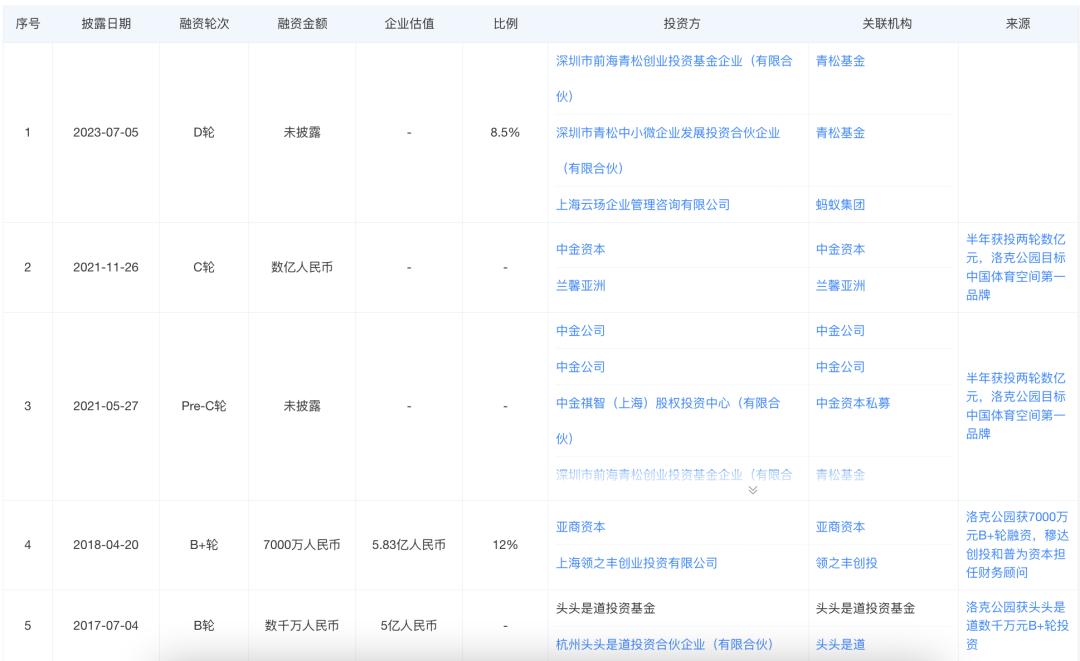
Task: Select 兰馨亚洲 in the 关联机构 column
Action: 840,286
